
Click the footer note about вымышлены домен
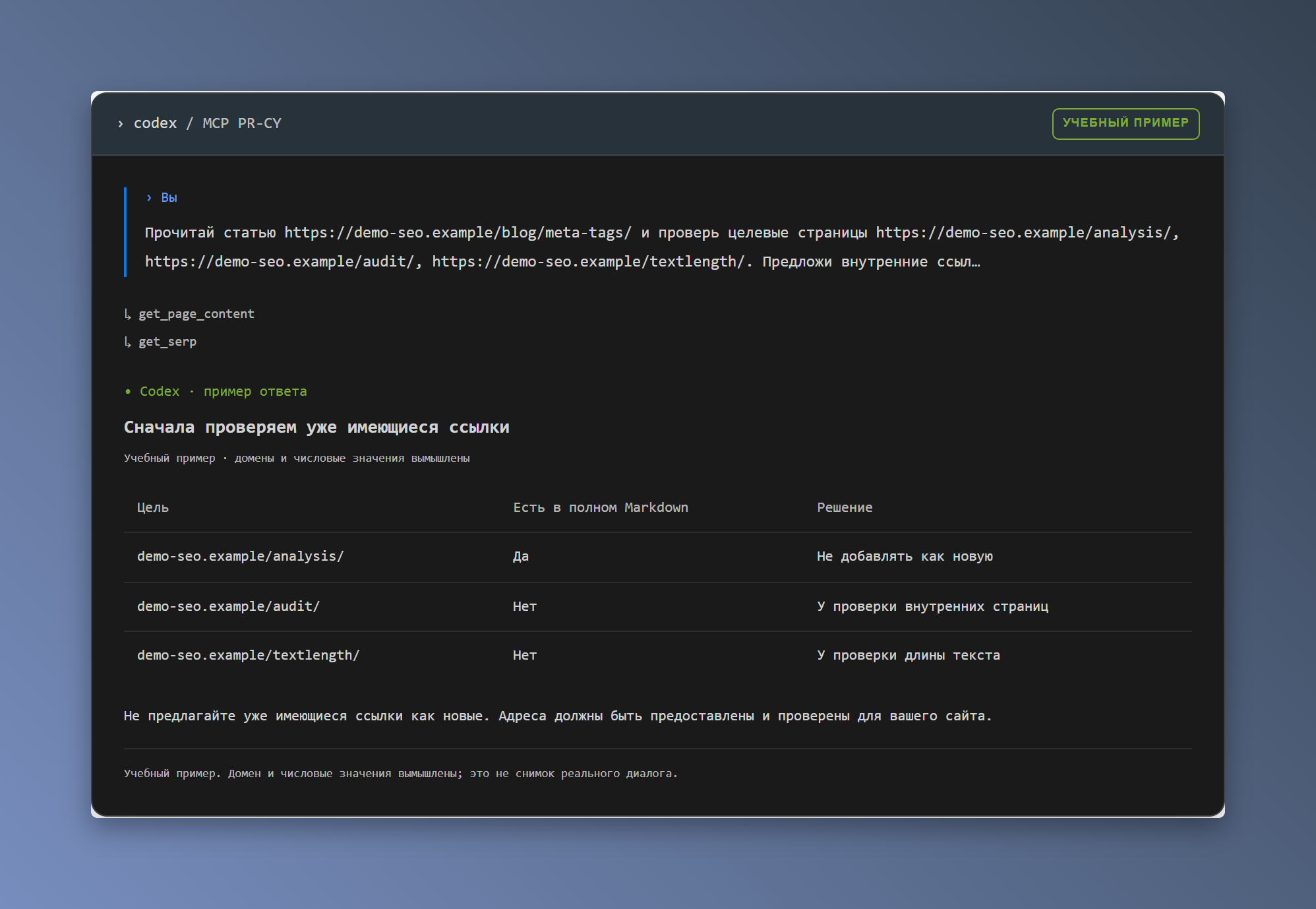coord(401,774)
